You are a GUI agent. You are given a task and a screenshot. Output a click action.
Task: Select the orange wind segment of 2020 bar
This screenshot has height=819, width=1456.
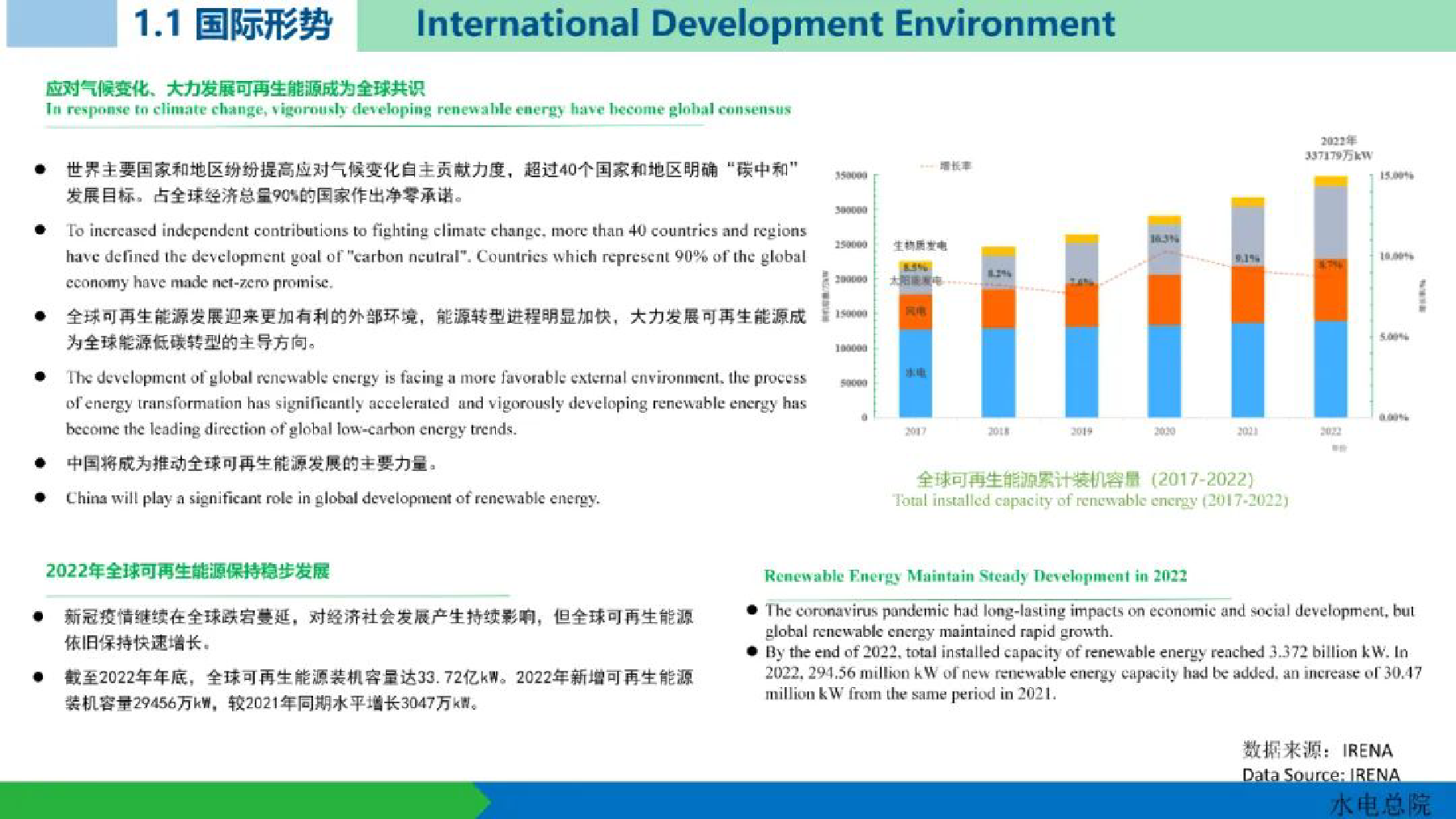click(x=1164, y=300)
